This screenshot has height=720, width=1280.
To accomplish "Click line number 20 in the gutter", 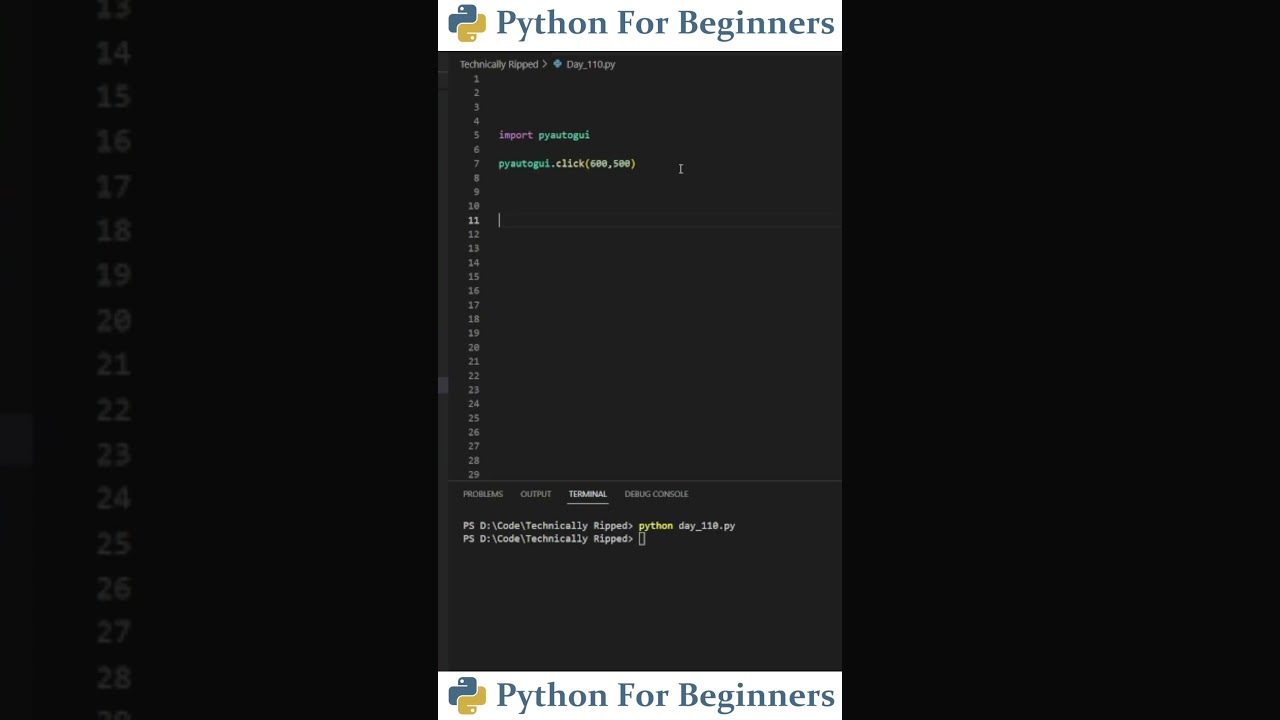I will tap(474, 347).
